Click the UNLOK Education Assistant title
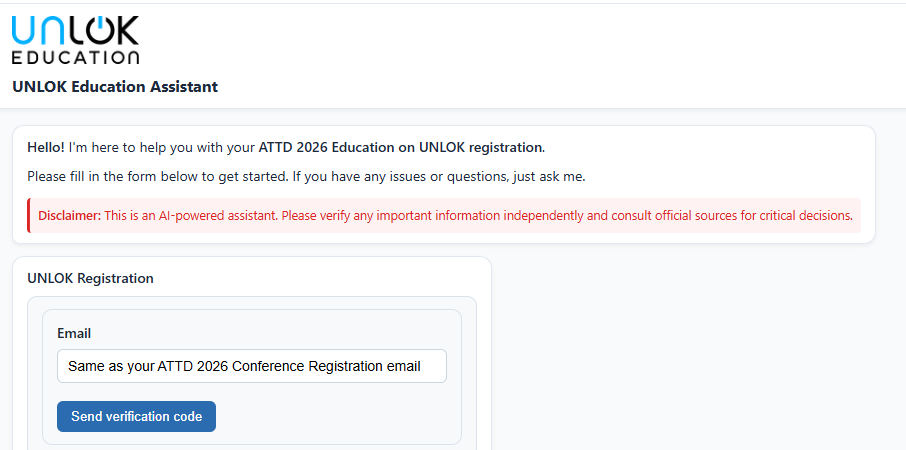Image resolution: width=906 pixels, height=450 pixels. (115, 87)
